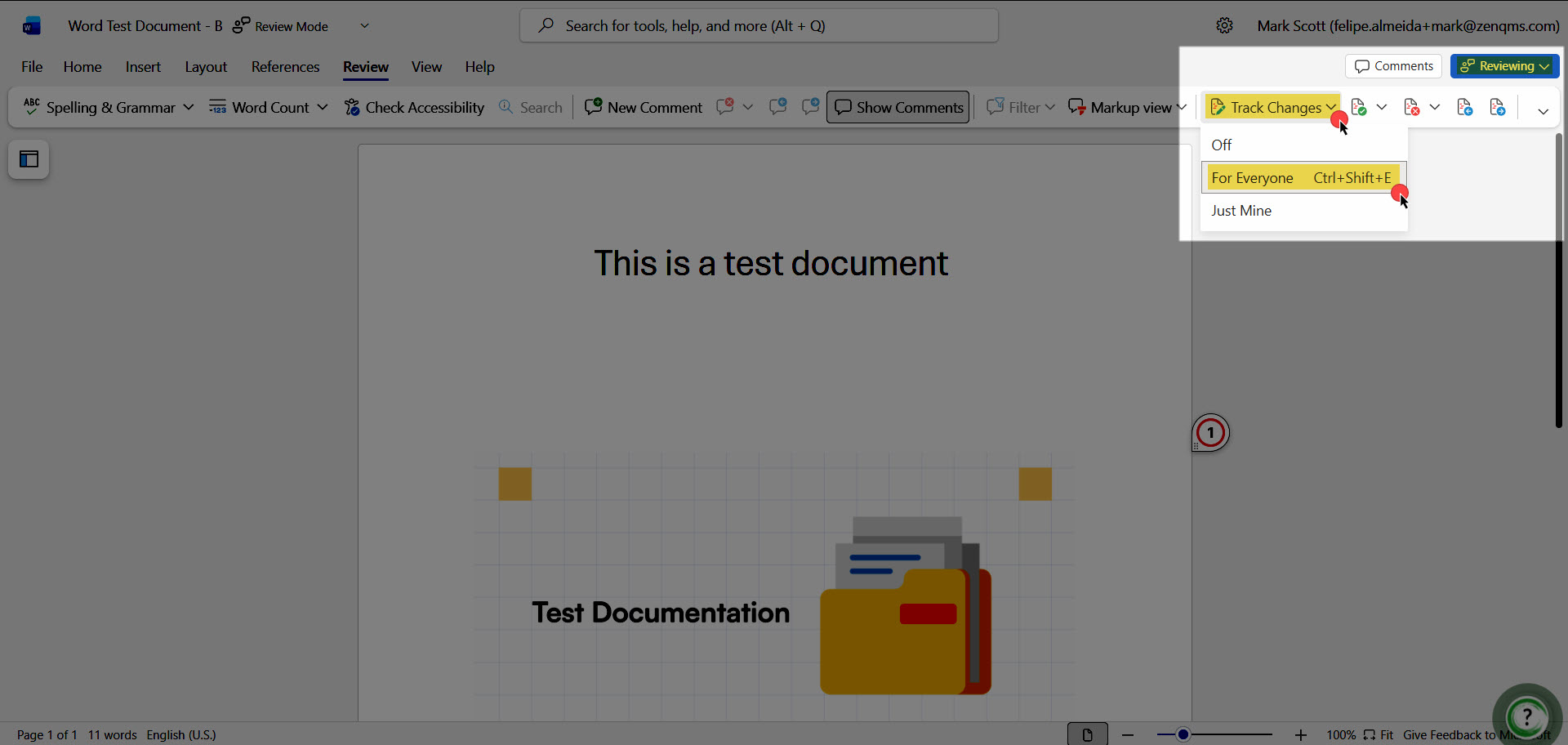Viewport: 1568px width, 745px height.
Task: Expand the Word Count dropdown arrow
Action: (x=323, y=107)
